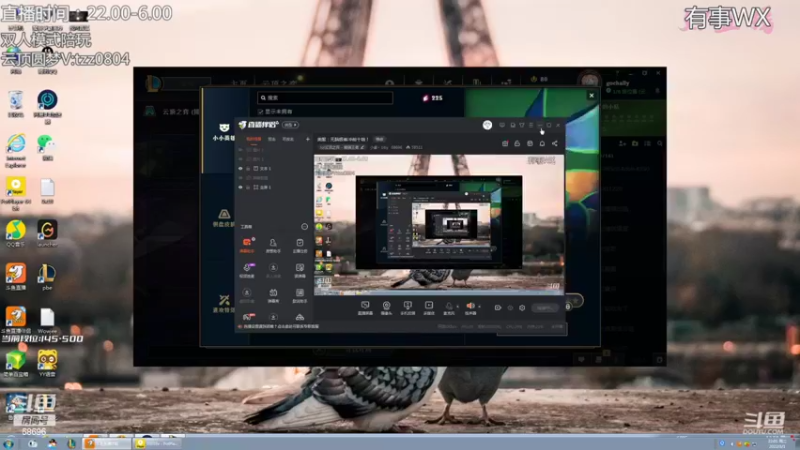Open the green cube desktop shortcut
800x450 pixels.
16,363
